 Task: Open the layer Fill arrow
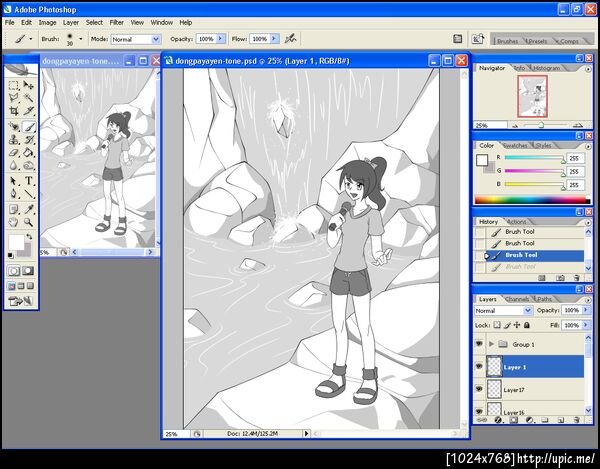[x=586, y=325]
